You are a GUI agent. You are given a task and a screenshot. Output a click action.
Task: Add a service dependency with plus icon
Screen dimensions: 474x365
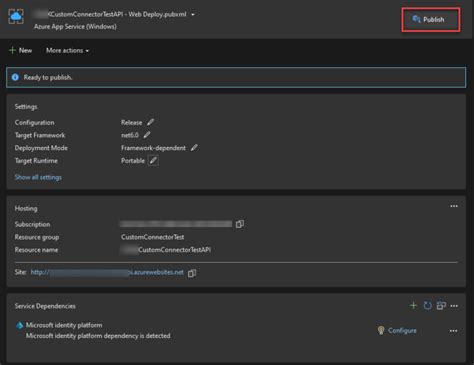pyautogui.click(x=413, y=305)
